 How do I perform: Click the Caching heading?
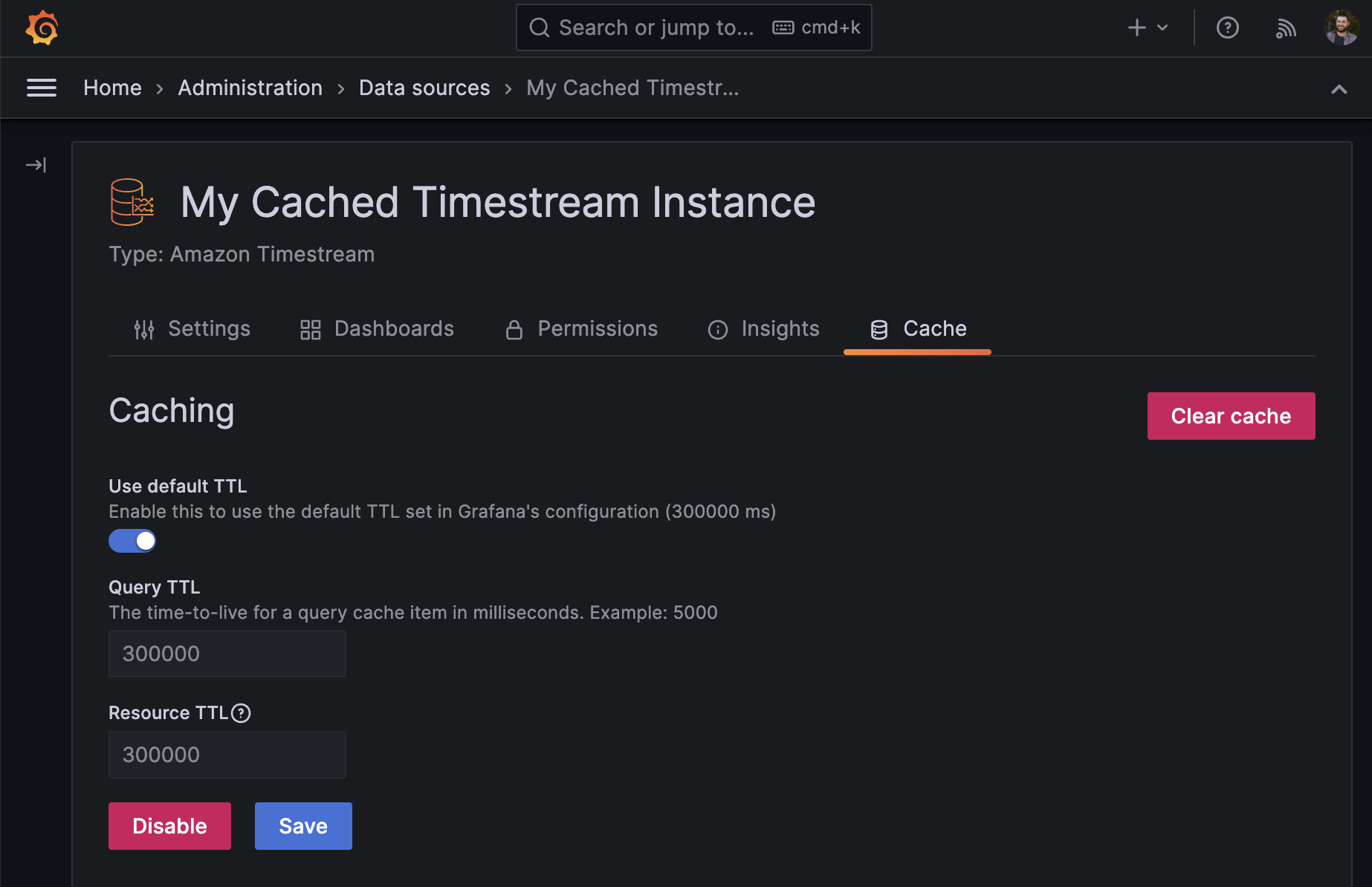coord(172,411)
